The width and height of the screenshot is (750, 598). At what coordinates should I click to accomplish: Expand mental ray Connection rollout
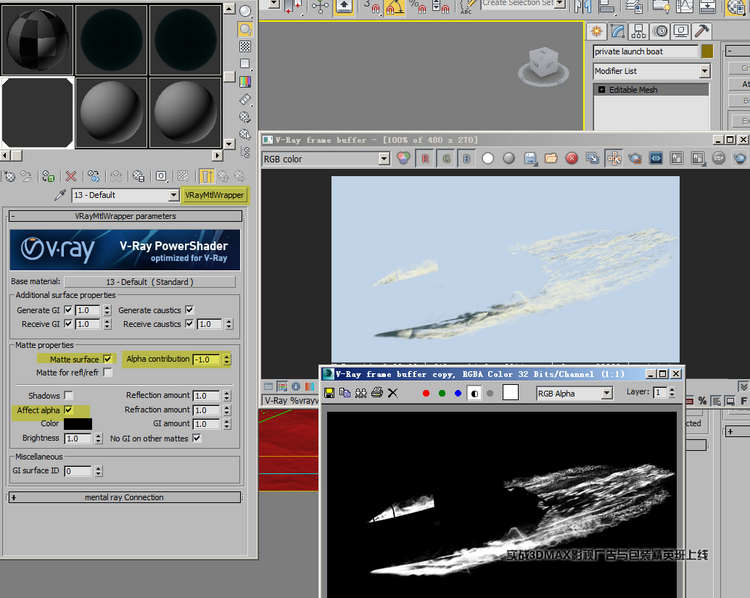pos(124,497)
